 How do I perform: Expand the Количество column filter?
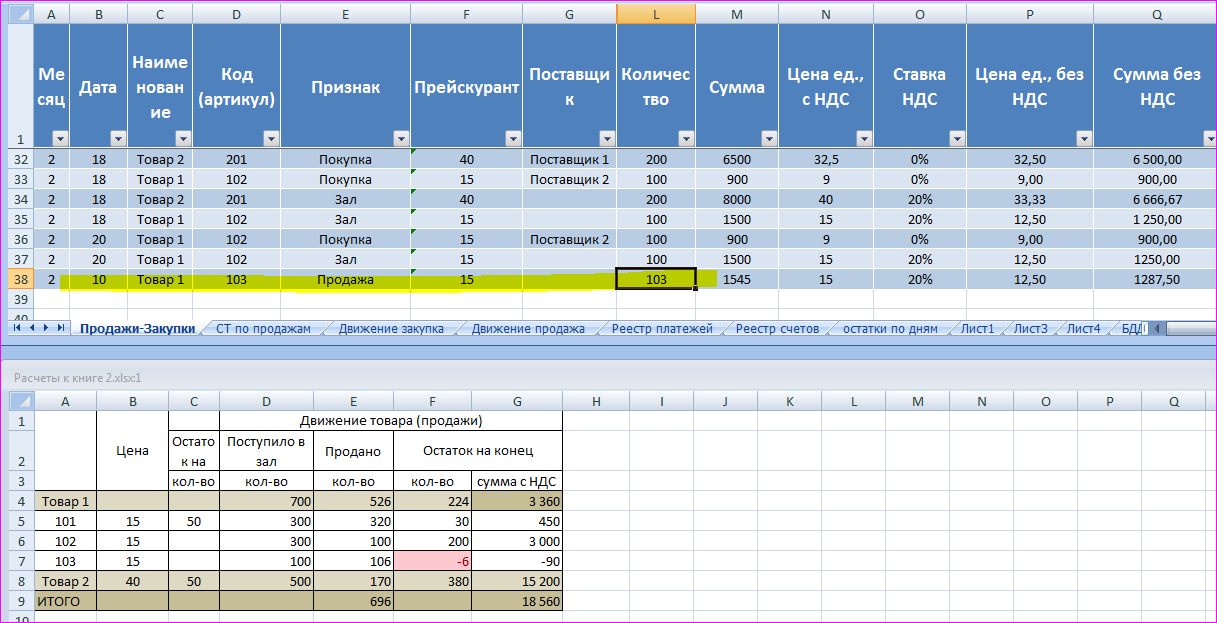686,139
